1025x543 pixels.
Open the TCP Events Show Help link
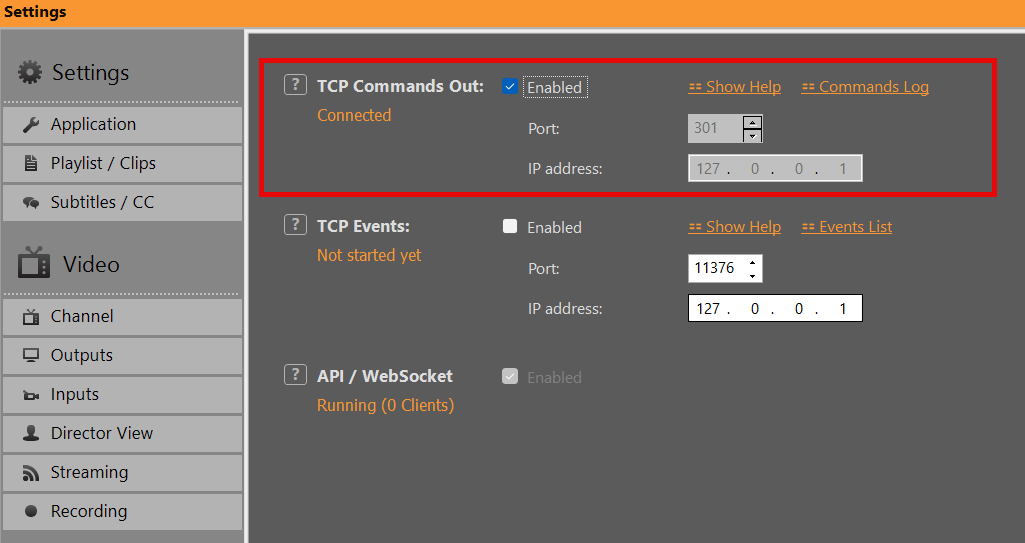[734, 227]
